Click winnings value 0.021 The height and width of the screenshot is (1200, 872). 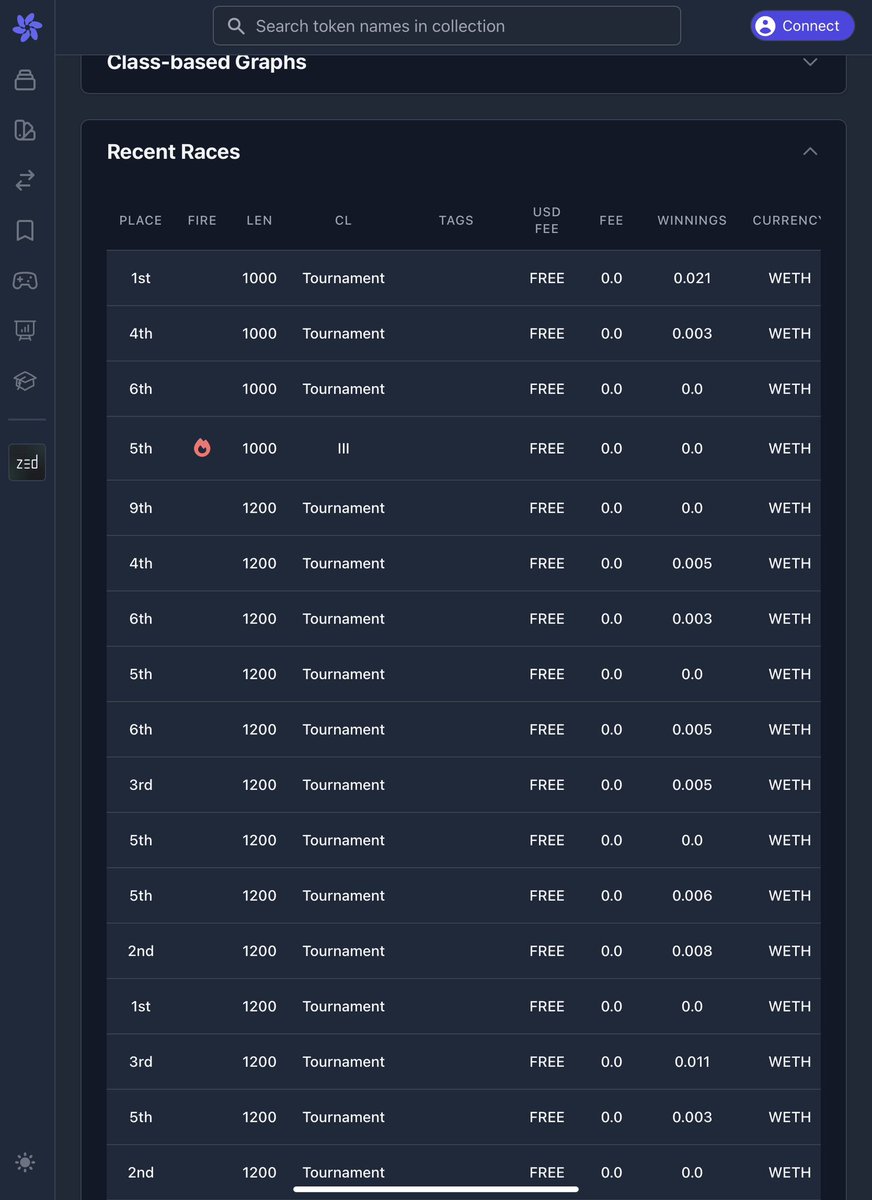tap(692, 278)
